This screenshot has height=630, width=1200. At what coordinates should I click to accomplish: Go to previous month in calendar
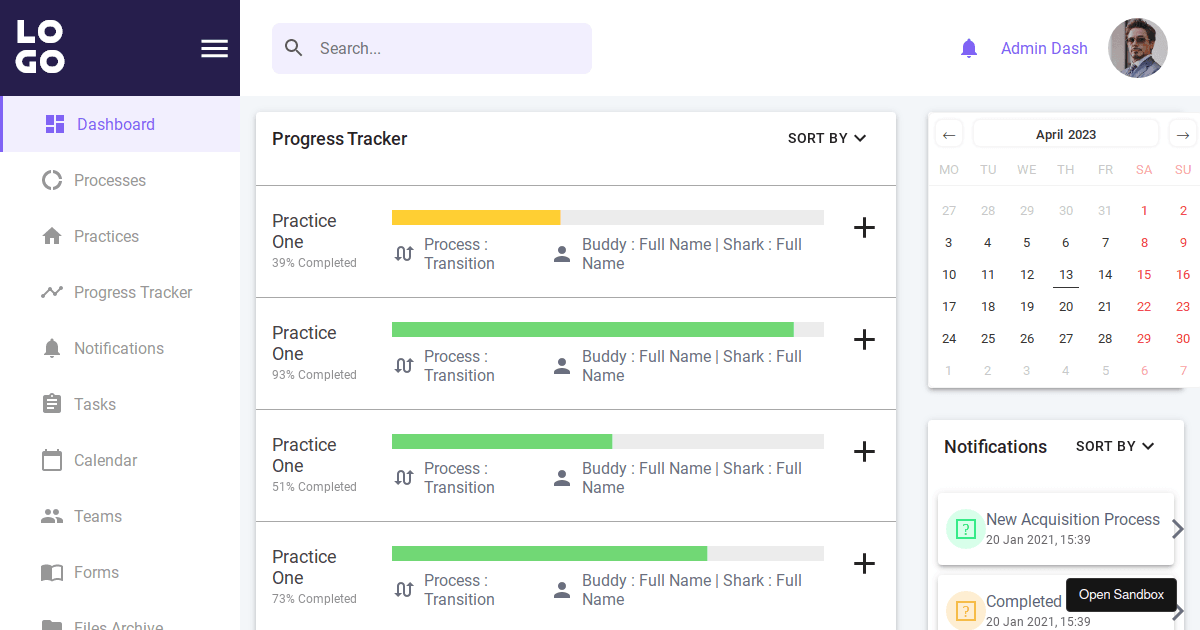click(949, 135)
